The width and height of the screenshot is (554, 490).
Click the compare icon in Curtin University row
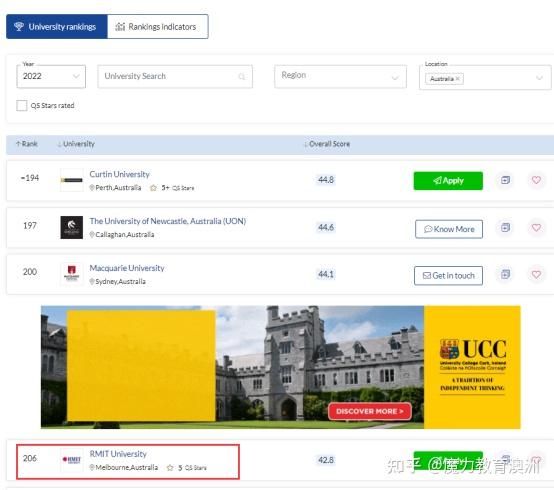click(x=505, y=180)
